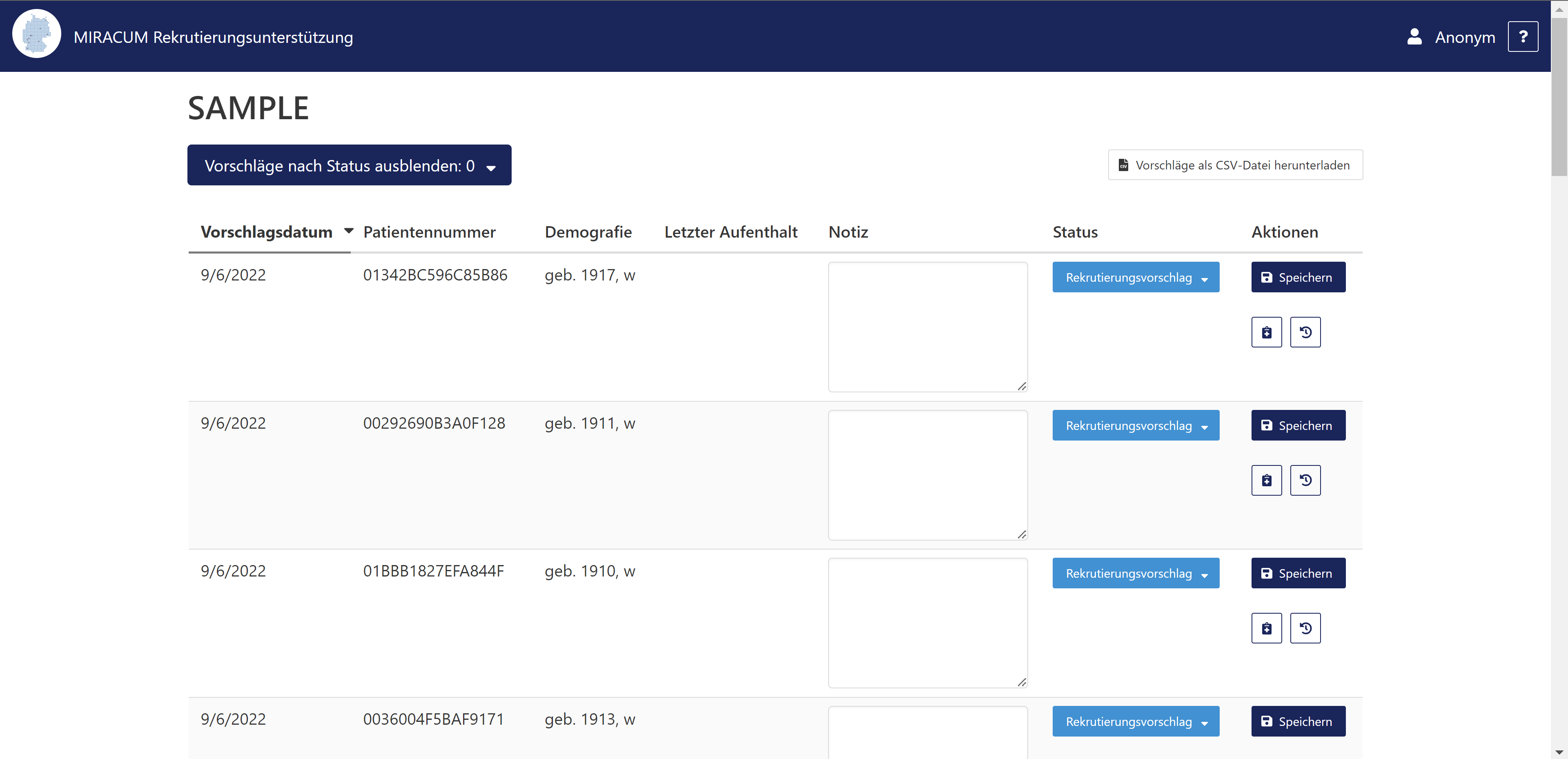Select patient number 01342BC596C85B86
Screen dimensions: 1568x759
435,275
